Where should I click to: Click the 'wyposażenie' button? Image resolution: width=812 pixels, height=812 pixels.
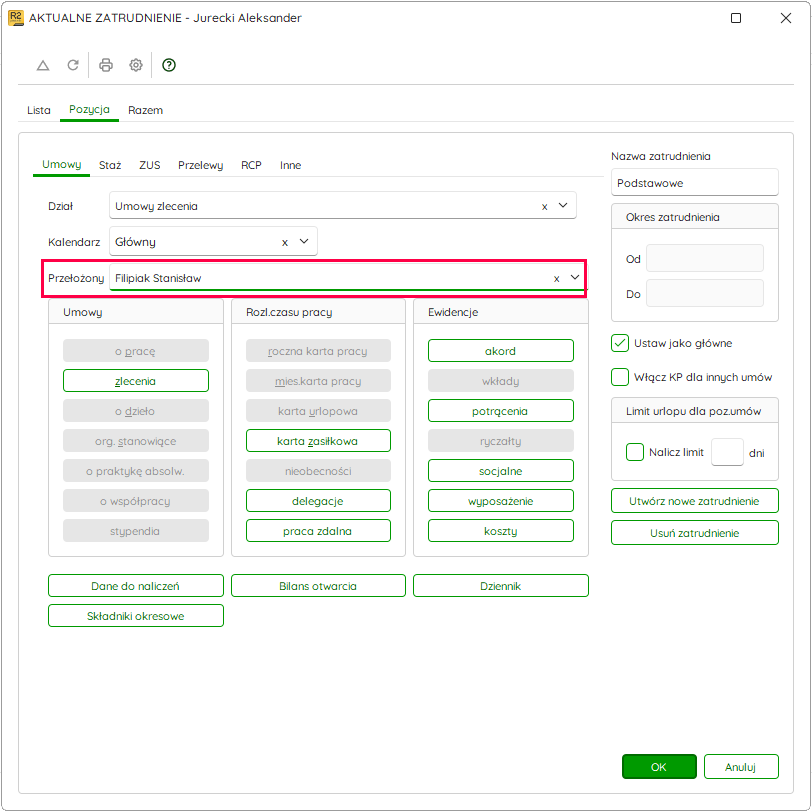[501, 501]
